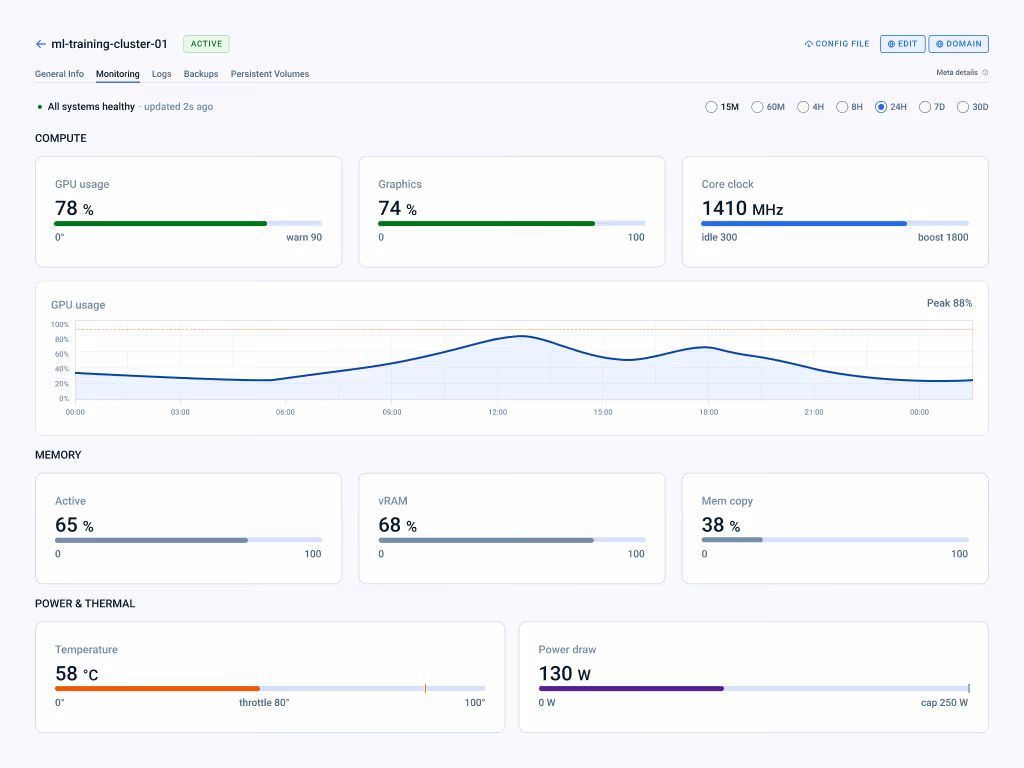Click the cluster name ml-training-cluster-01

[109, 44]
